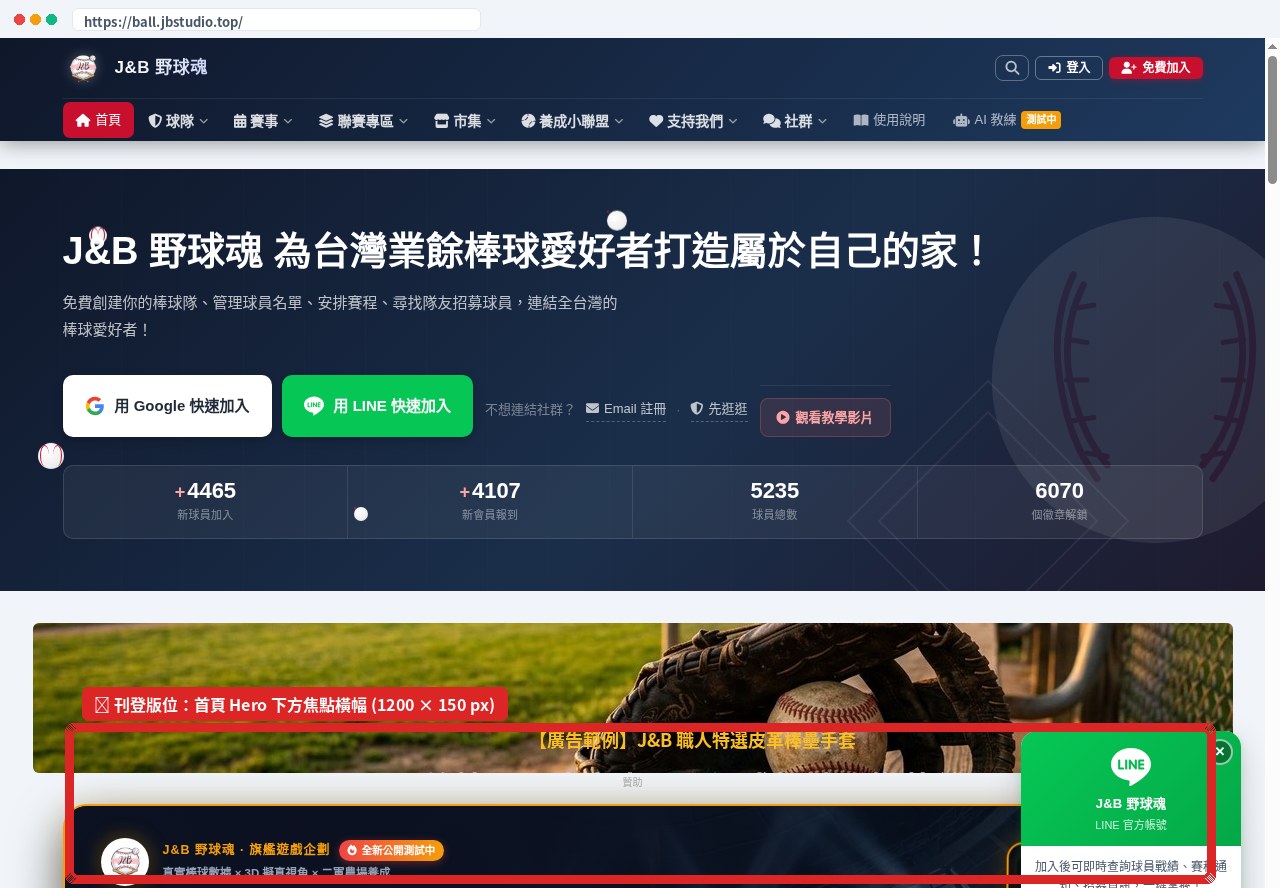Expand the 聯賽專區 dropdown menu
The image size is (1280, 888).
tap(363, 121)
